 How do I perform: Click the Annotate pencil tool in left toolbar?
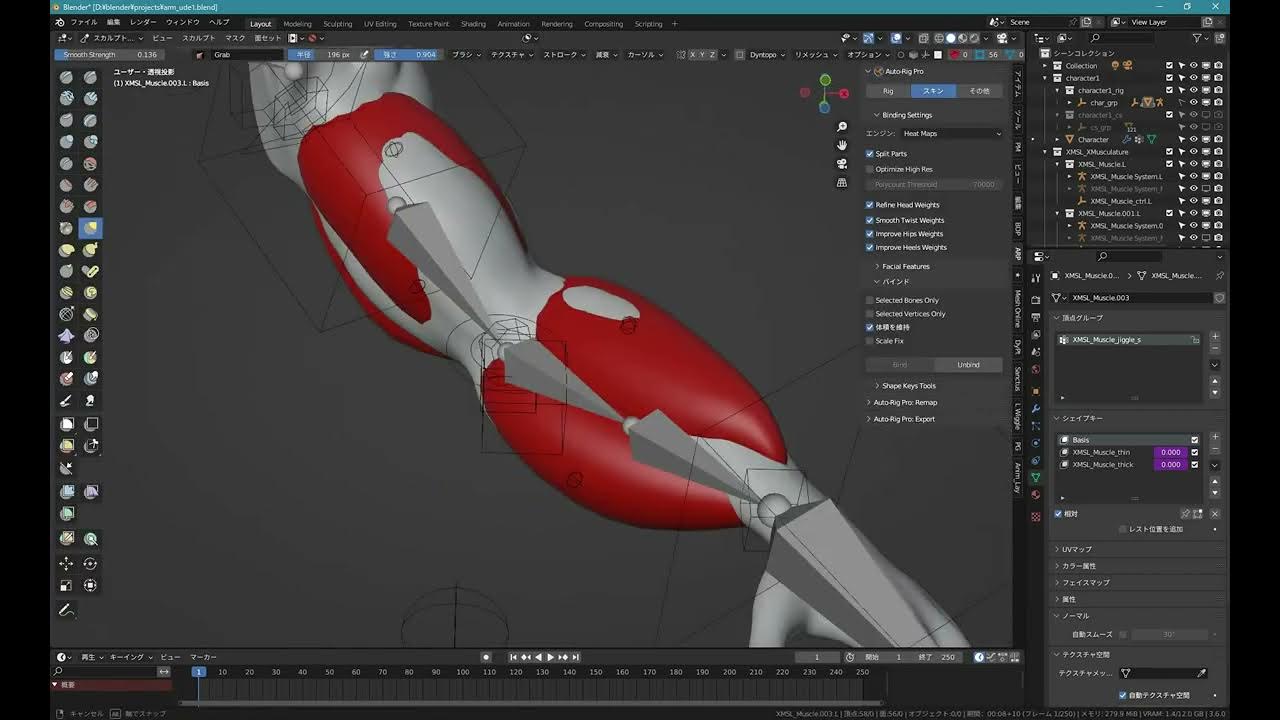click(67, 610)
